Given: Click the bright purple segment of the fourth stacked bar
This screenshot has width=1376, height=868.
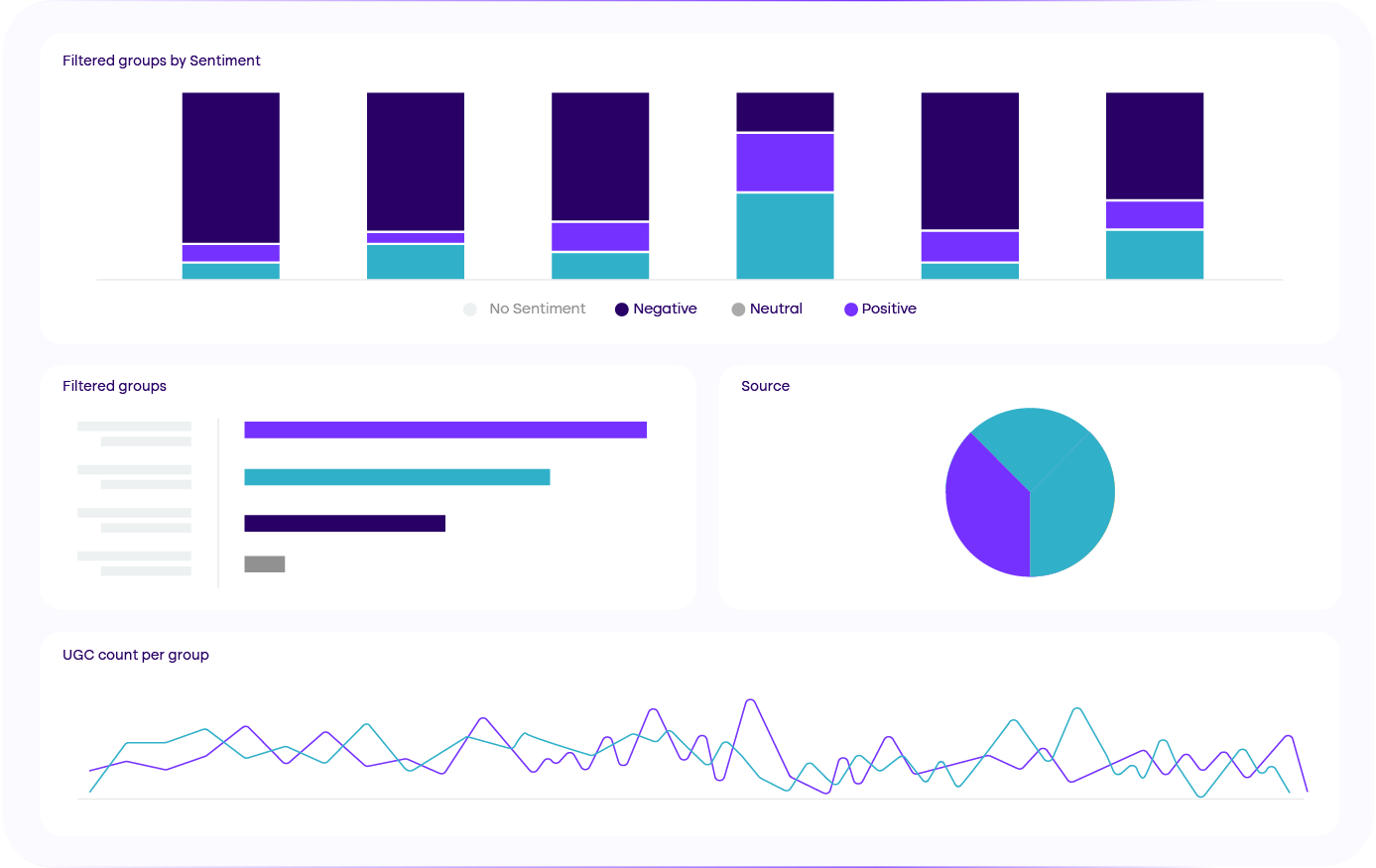Looking at the screenshot, I should click(785, 163).
